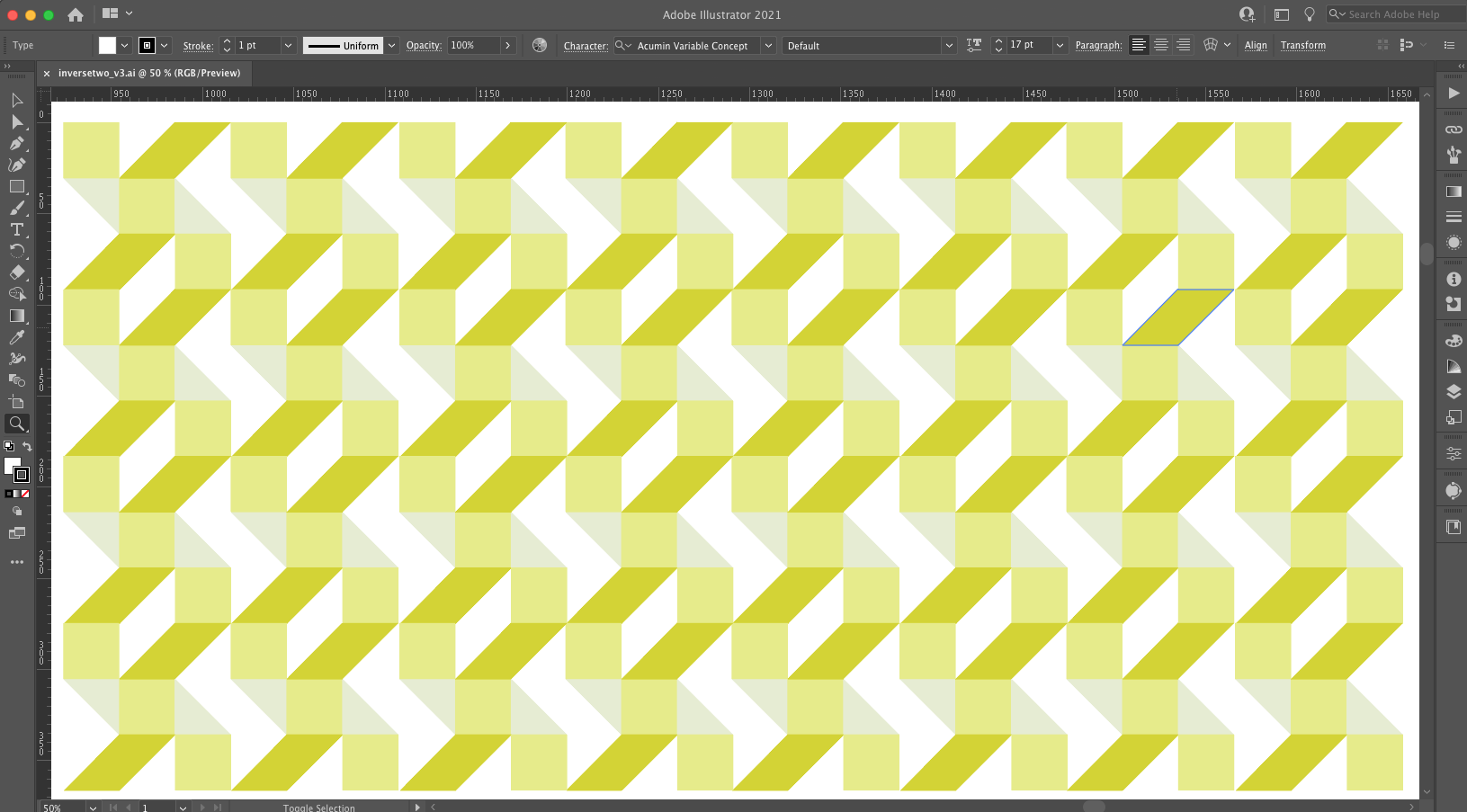Choose the Eraser tool
1467x812 pixels.
[x=17, y=272]
